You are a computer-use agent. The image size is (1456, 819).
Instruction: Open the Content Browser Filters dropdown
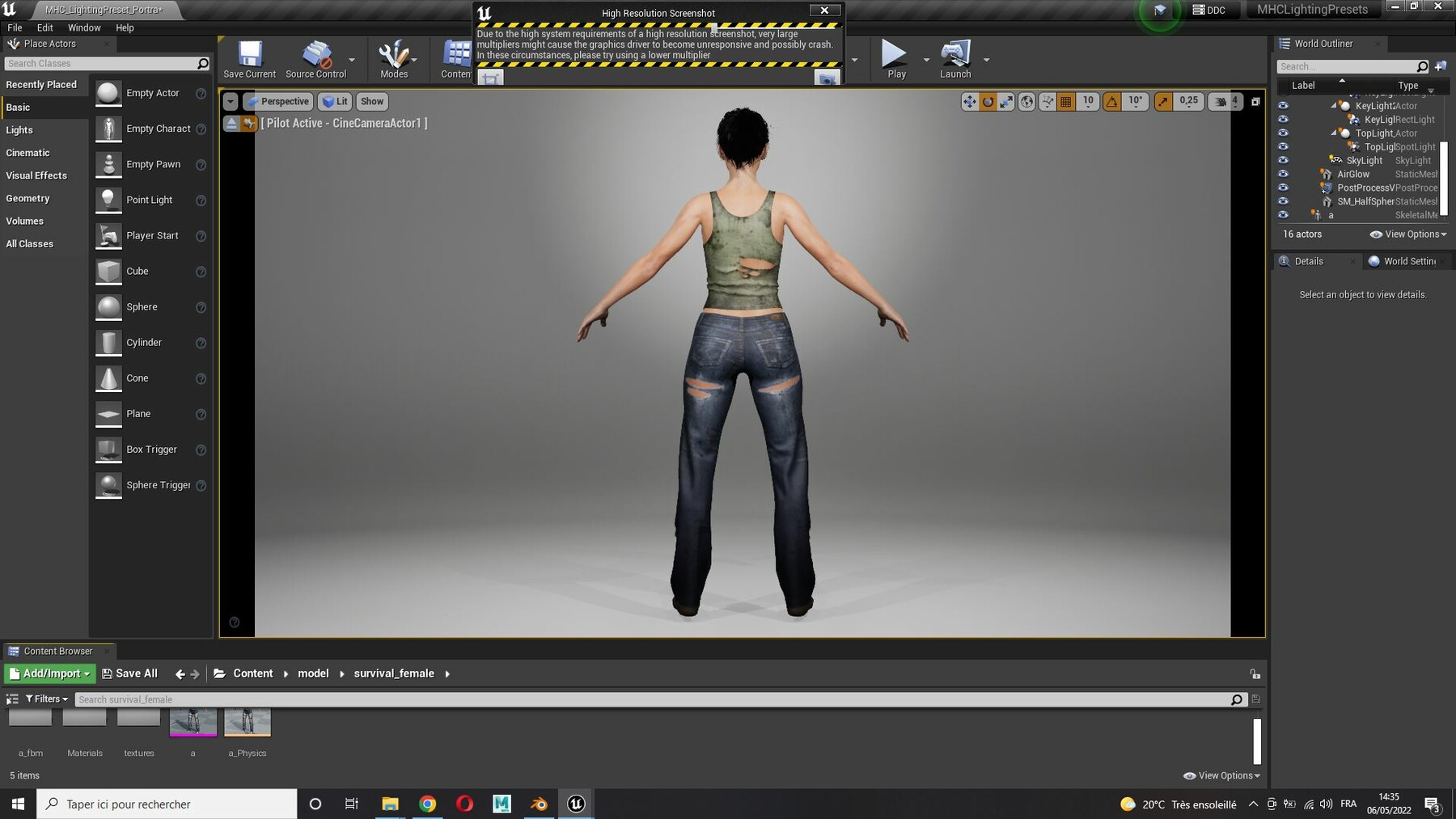point(47,699)
